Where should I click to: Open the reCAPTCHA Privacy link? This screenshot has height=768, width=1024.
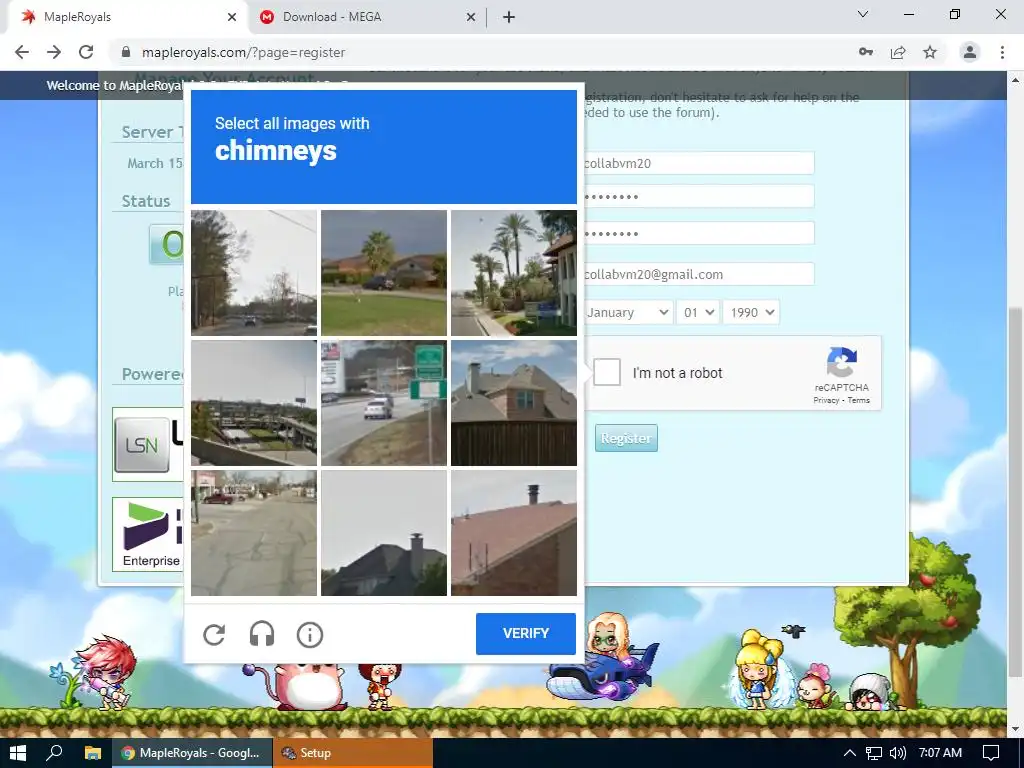[x=826, y=400]
